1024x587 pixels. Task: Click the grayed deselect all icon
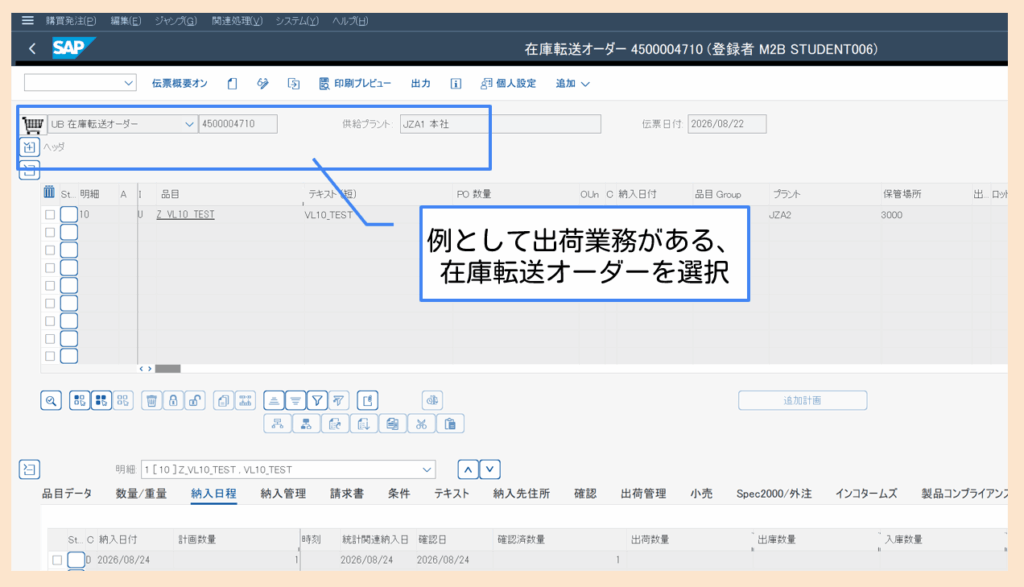pyautogui.click(x=123, y=400)
